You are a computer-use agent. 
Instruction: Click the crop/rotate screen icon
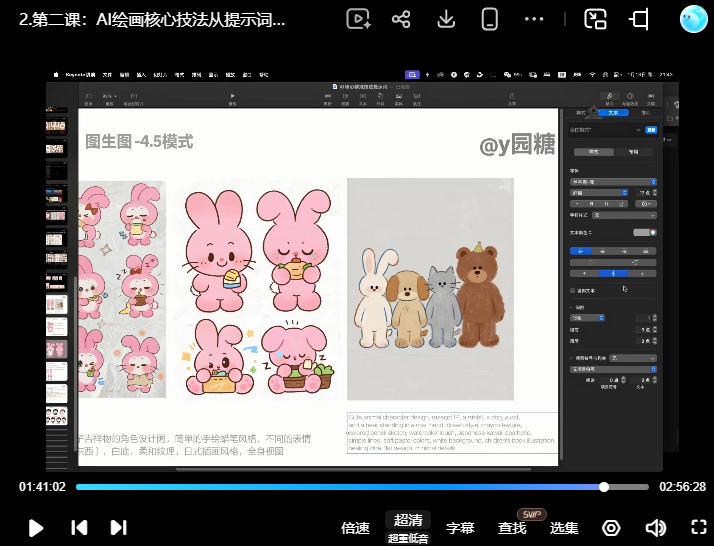pos(639,20)
